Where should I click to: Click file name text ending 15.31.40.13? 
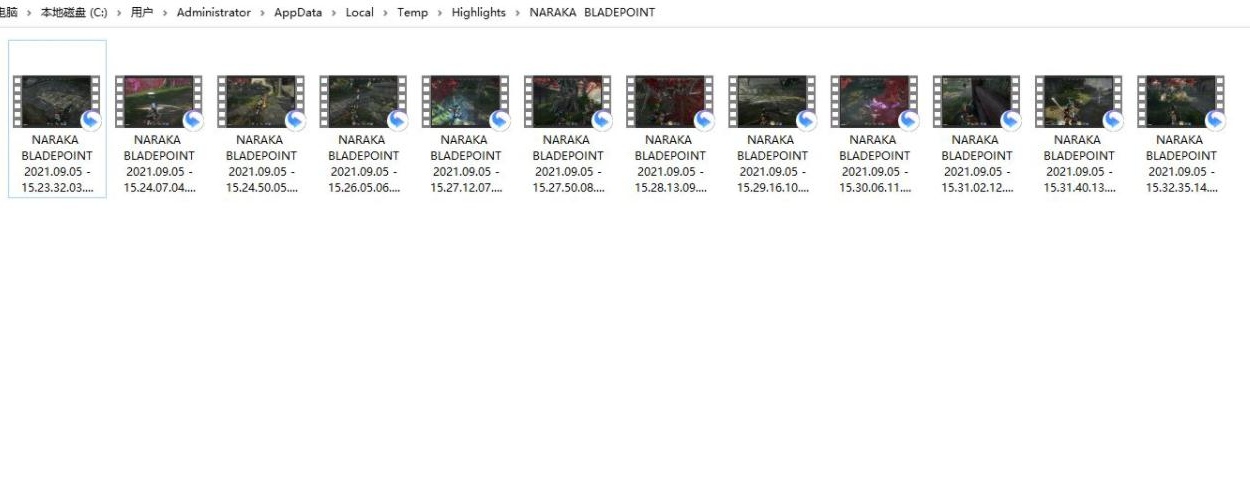coord(1078,164)
